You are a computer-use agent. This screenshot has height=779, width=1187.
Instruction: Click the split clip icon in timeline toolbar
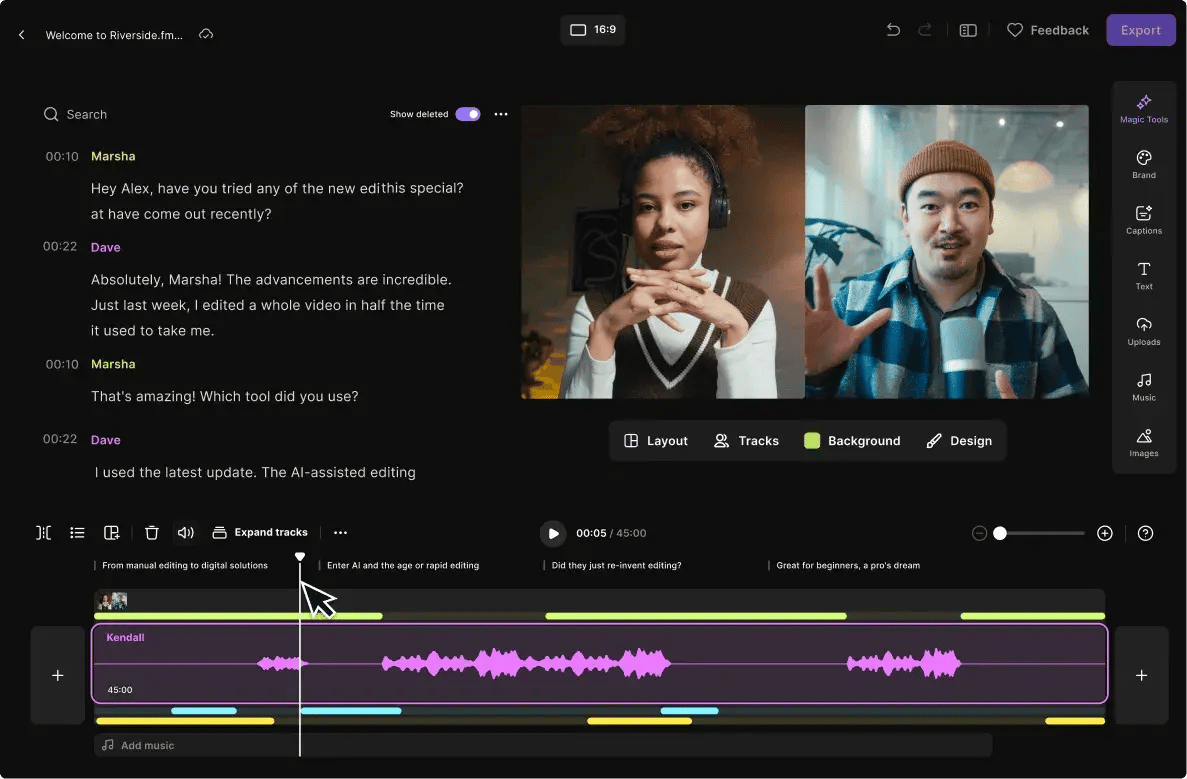[x=44, y=533]
